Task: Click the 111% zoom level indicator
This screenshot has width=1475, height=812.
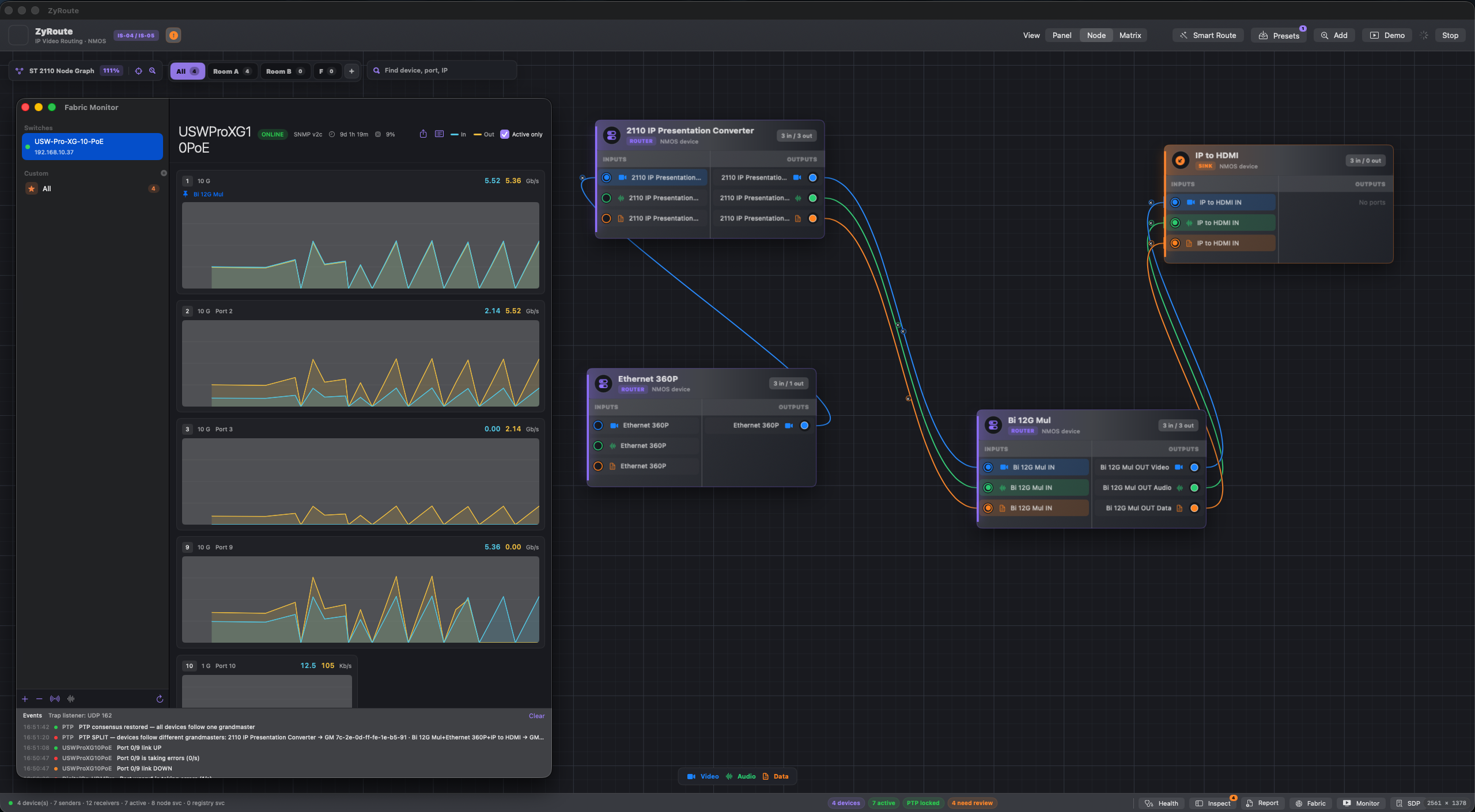Action: point(111,71)
